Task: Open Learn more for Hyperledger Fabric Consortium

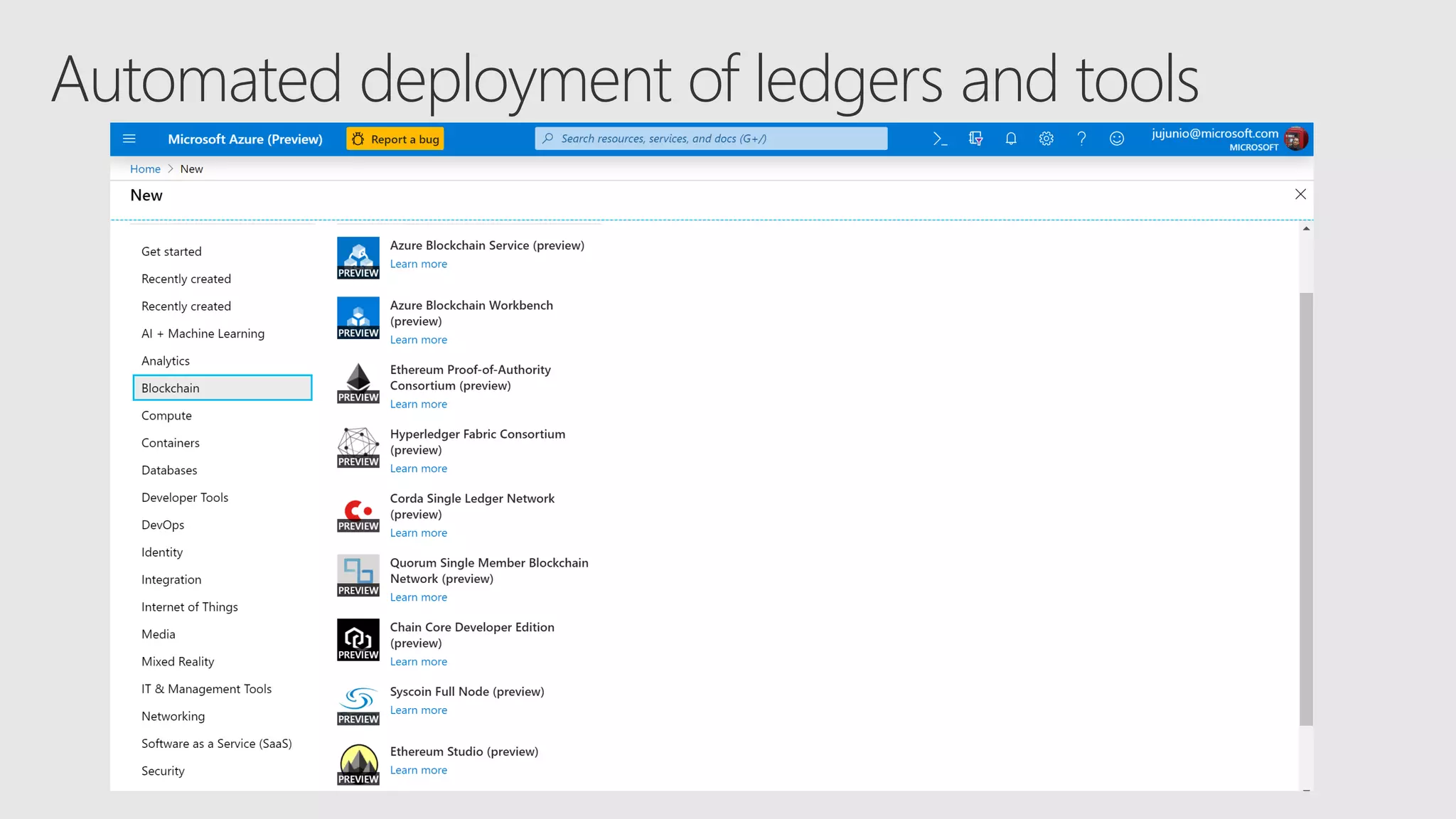Action: (419, 469)
